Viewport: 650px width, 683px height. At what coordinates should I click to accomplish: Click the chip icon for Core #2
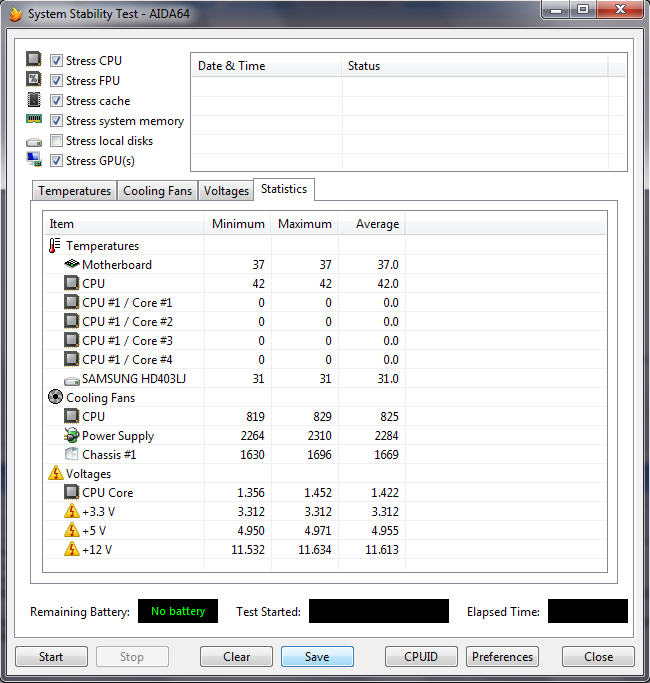[71, 321]
